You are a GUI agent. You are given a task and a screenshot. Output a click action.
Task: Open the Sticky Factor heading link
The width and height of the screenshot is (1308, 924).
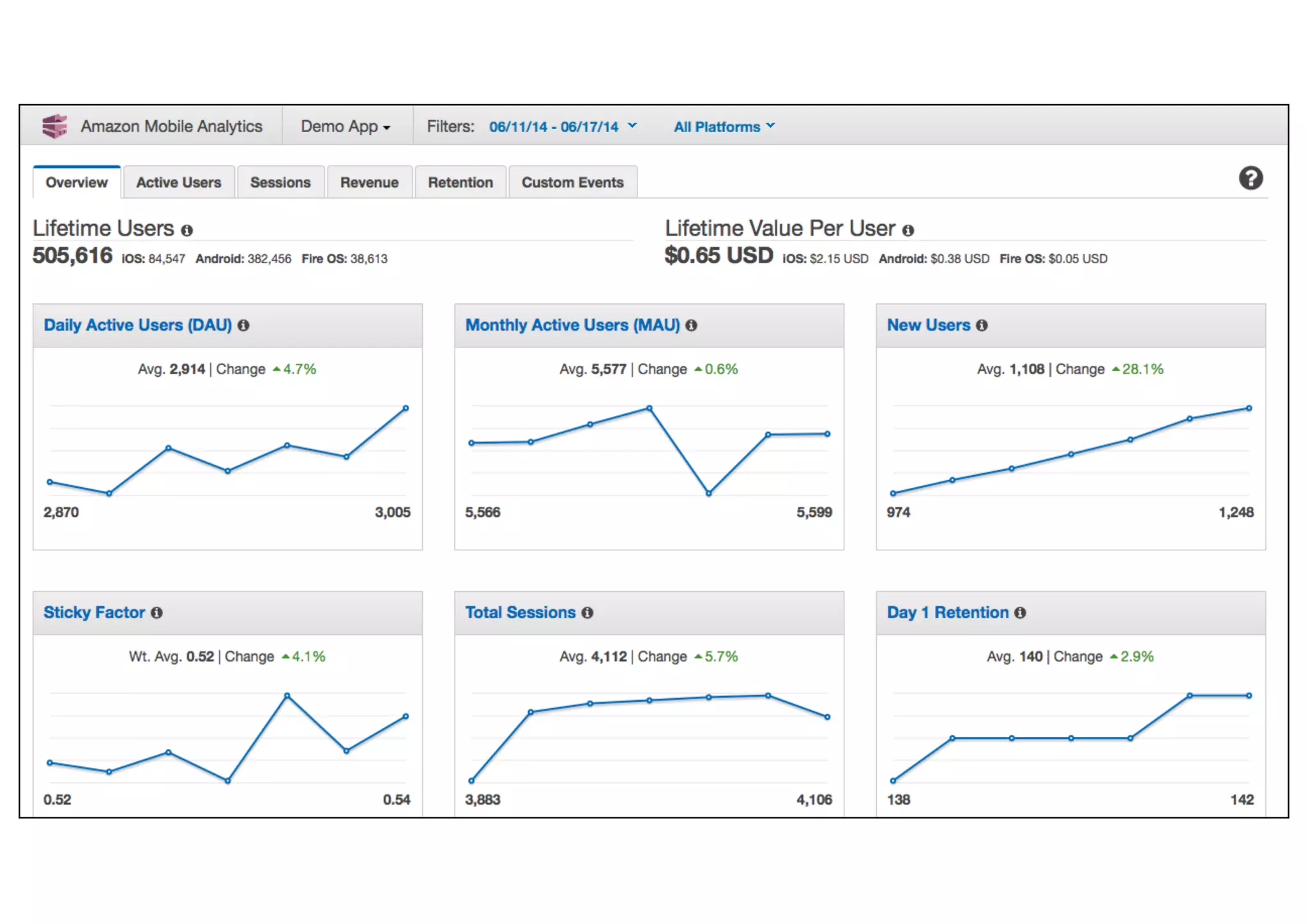pos(94,612)
